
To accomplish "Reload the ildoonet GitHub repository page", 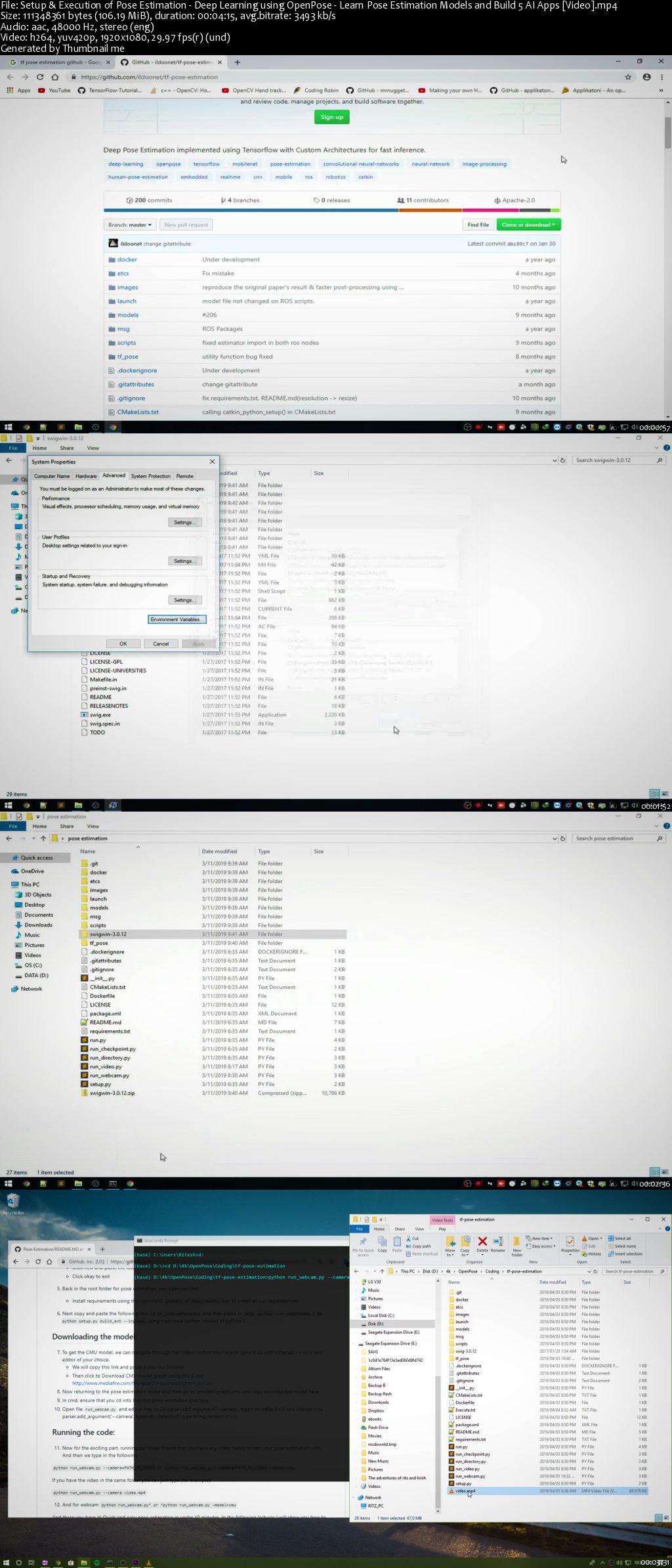I will [x=39, y=77].
